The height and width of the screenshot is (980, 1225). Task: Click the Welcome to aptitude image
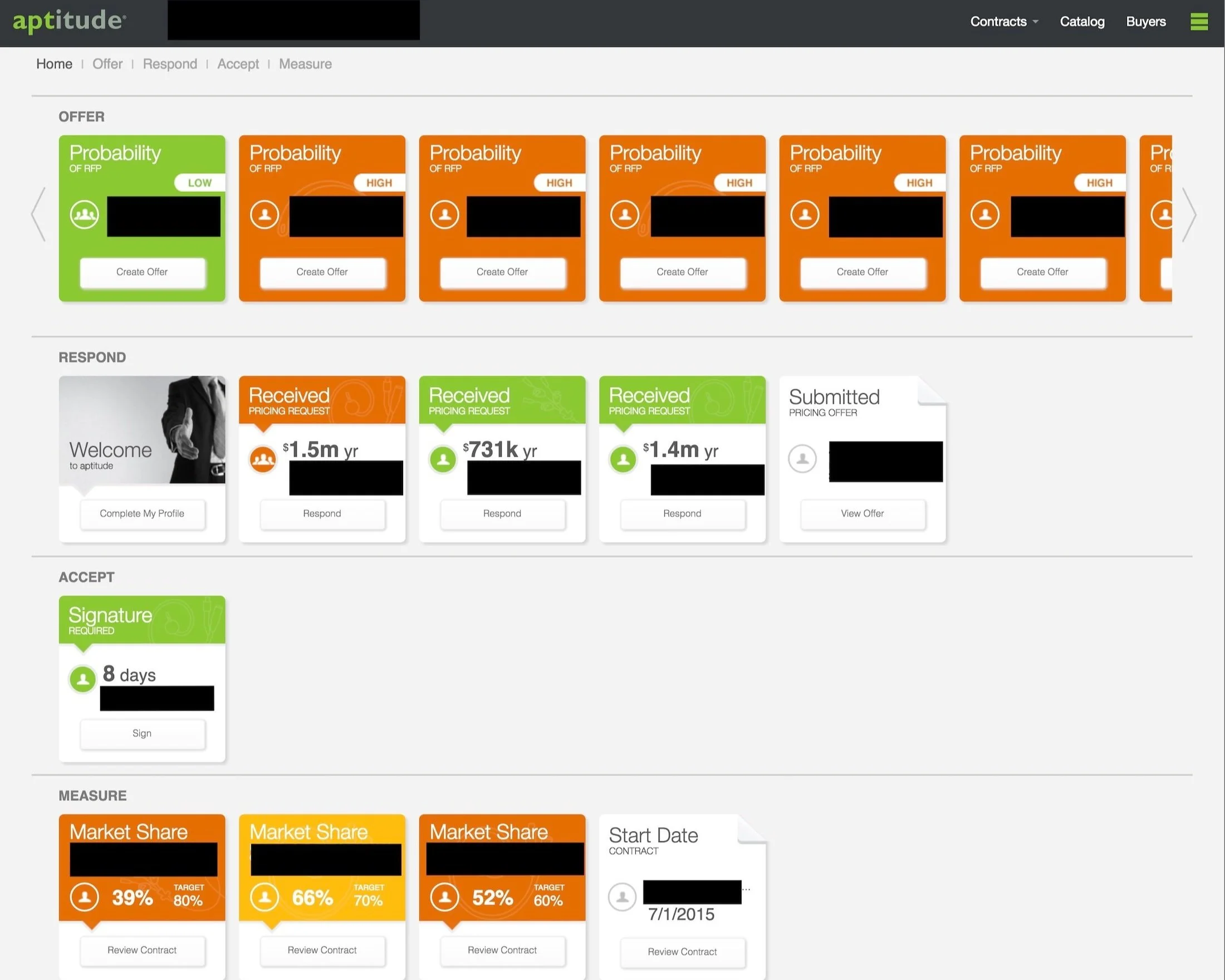(142, 430)
